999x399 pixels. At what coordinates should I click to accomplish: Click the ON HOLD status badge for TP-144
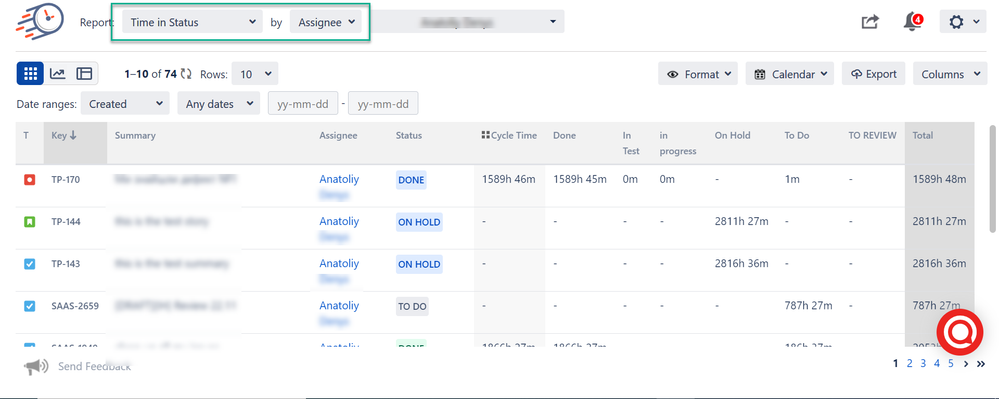[419, 222]
